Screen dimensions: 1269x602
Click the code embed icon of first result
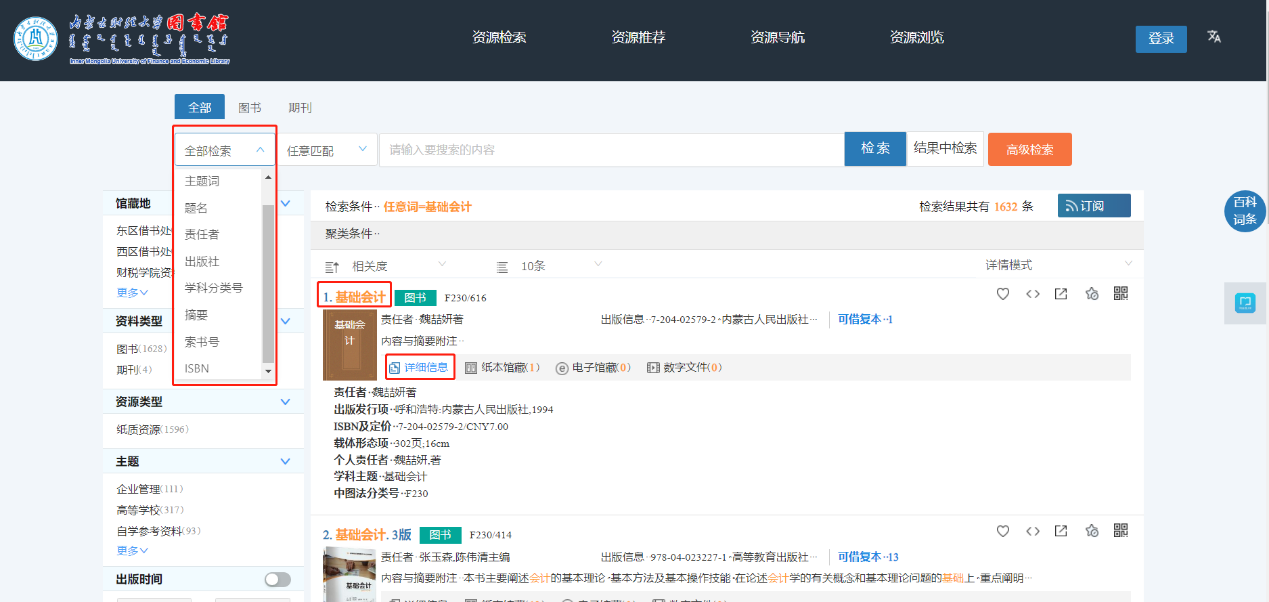click(1033, 294)
